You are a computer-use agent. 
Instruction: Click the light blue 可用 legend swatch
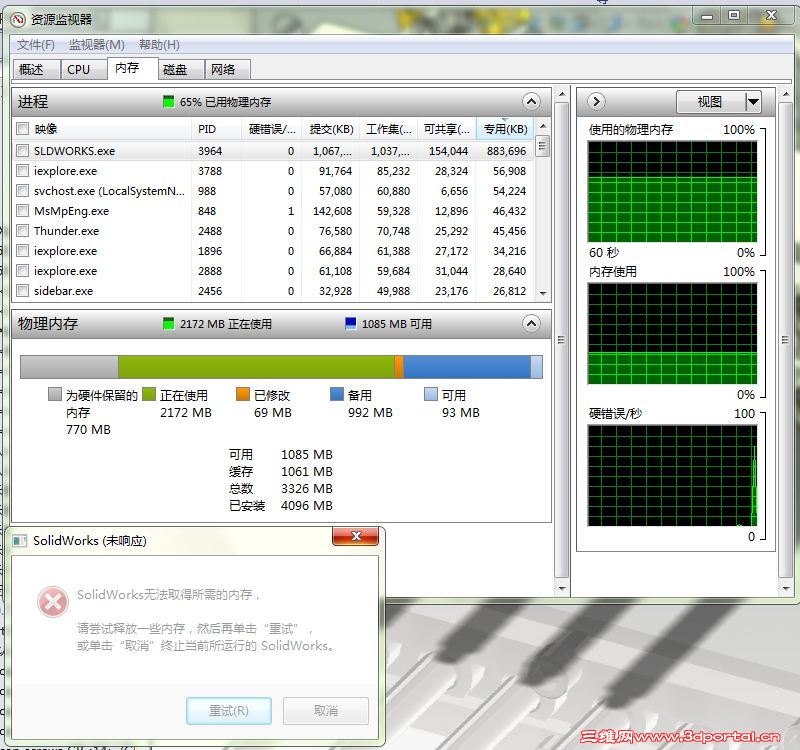[431, 394]
